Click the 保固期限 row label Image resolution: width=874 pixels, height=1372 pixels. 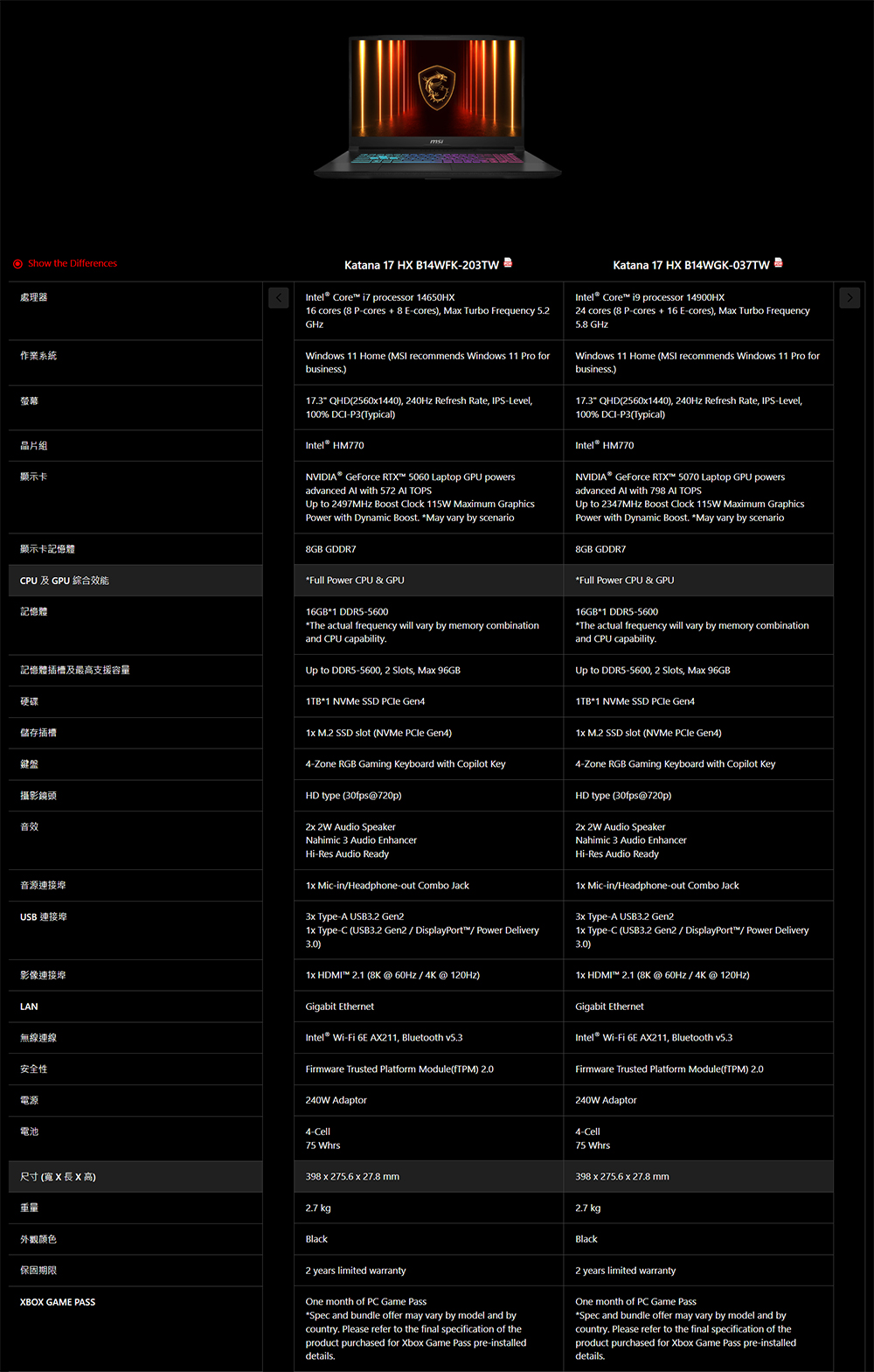pos(38,1271)
